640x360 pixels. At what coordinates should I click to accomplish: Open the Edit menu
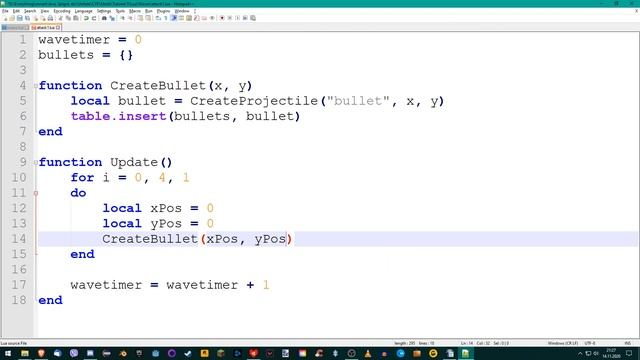click(x=16, y=11)
